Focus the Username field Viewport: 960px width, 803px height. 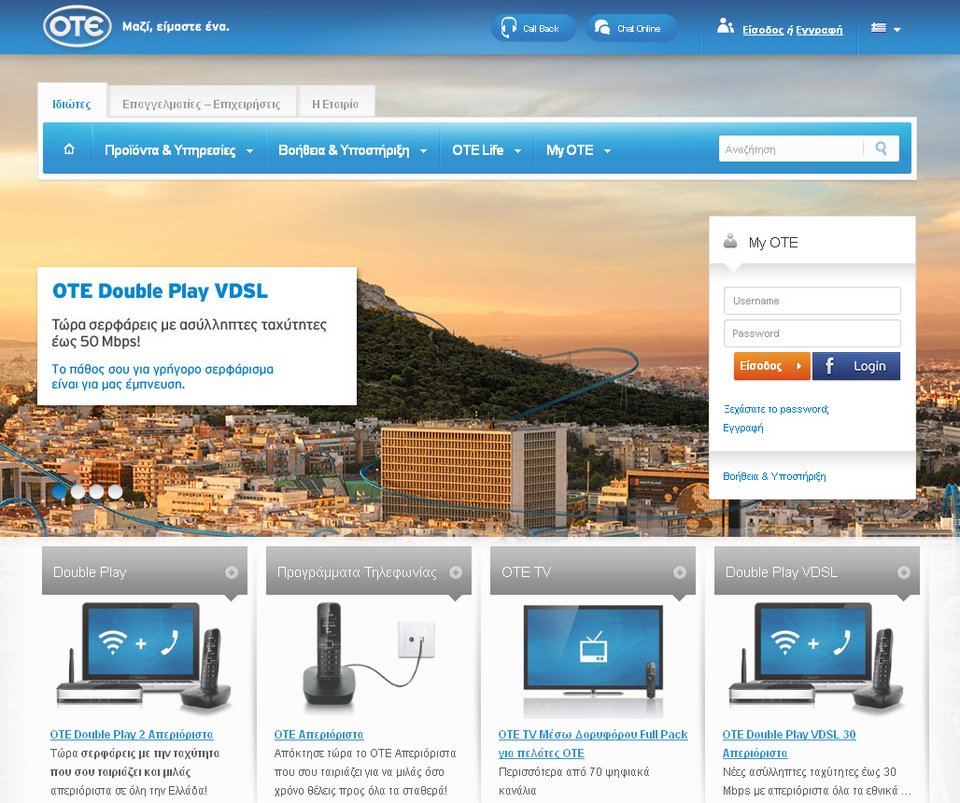pyautogui.click(x=812, y=301)
